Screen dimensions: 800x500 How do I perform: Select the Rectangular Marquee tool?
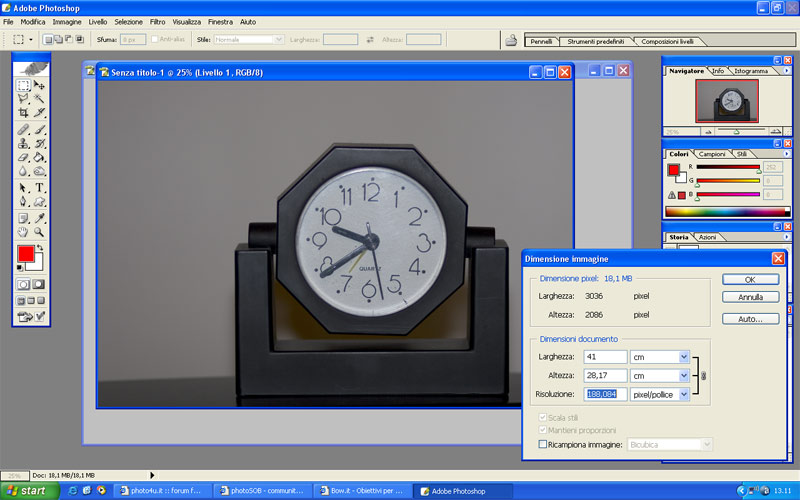(23, 86)
